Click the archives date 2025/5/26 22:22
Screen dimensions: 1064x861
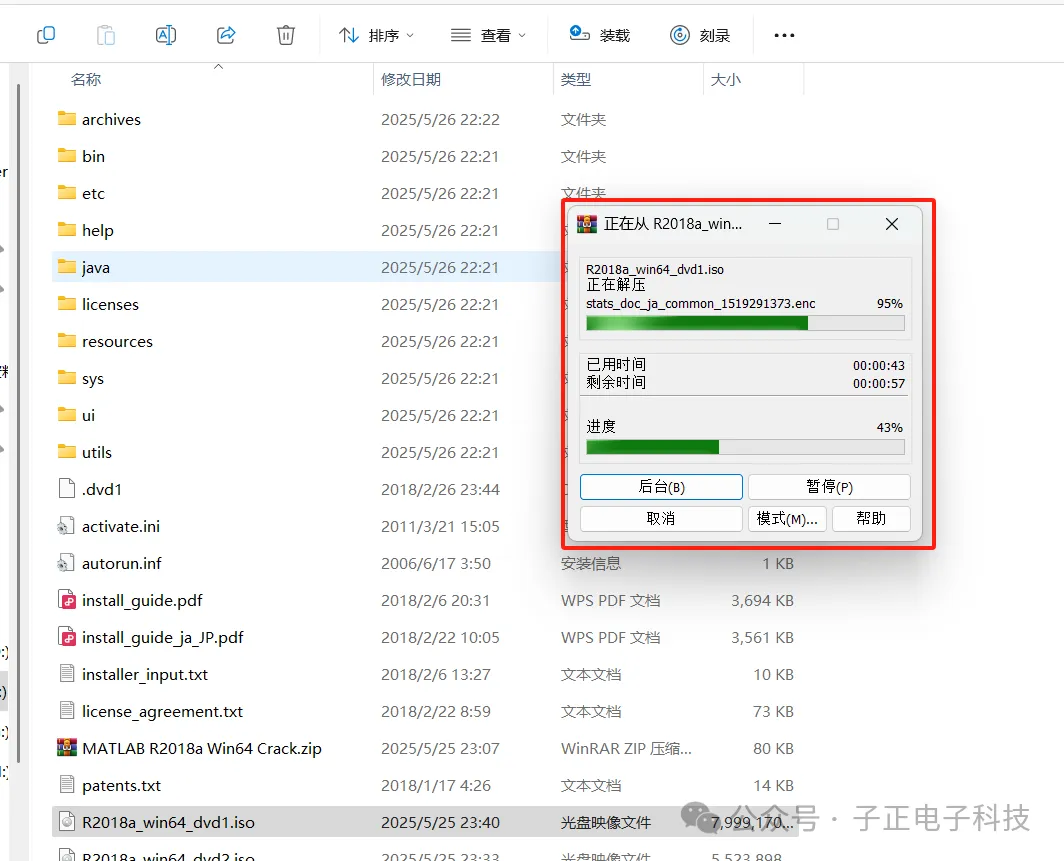point(440,119)
